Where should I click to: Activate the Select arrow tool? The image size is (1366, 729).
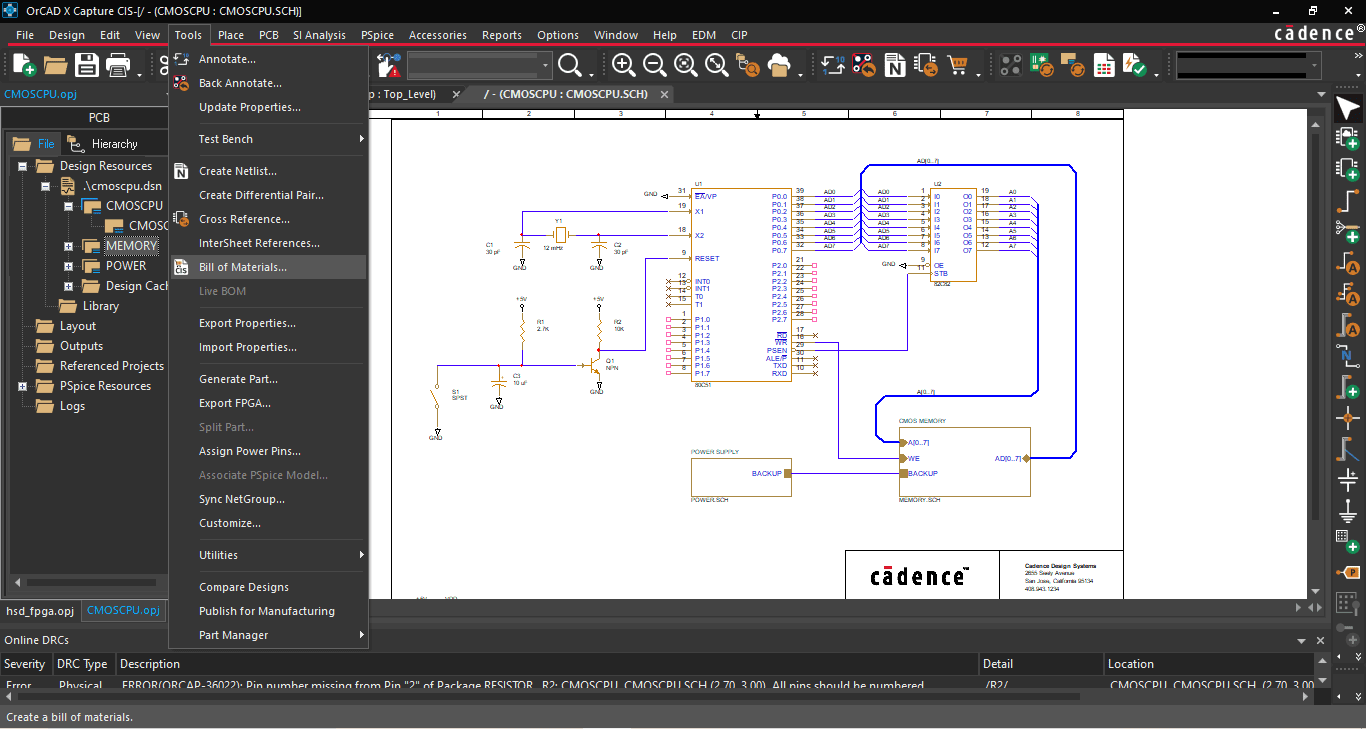[x=1348, y=109]
